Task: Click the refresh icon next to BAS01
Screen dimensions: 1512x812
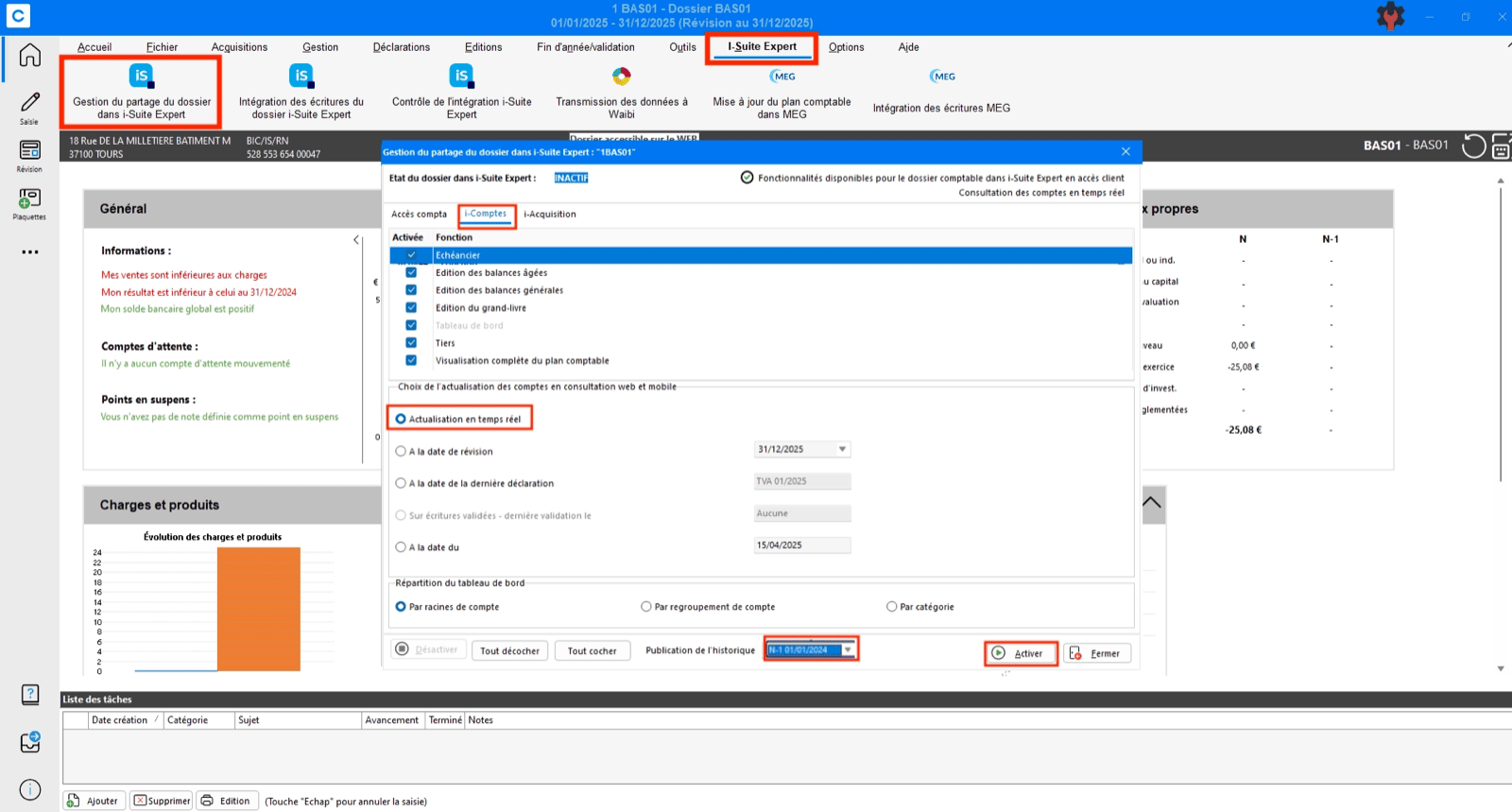Action: click(x=1473, y=146)
